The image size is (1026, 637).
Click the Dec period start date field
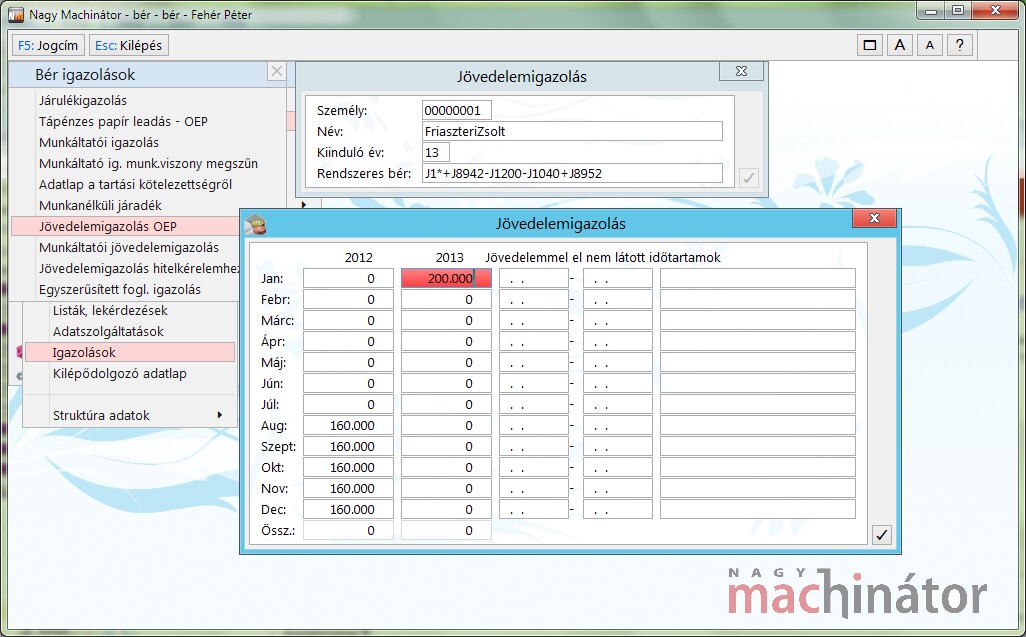click(x=534, y=509)
